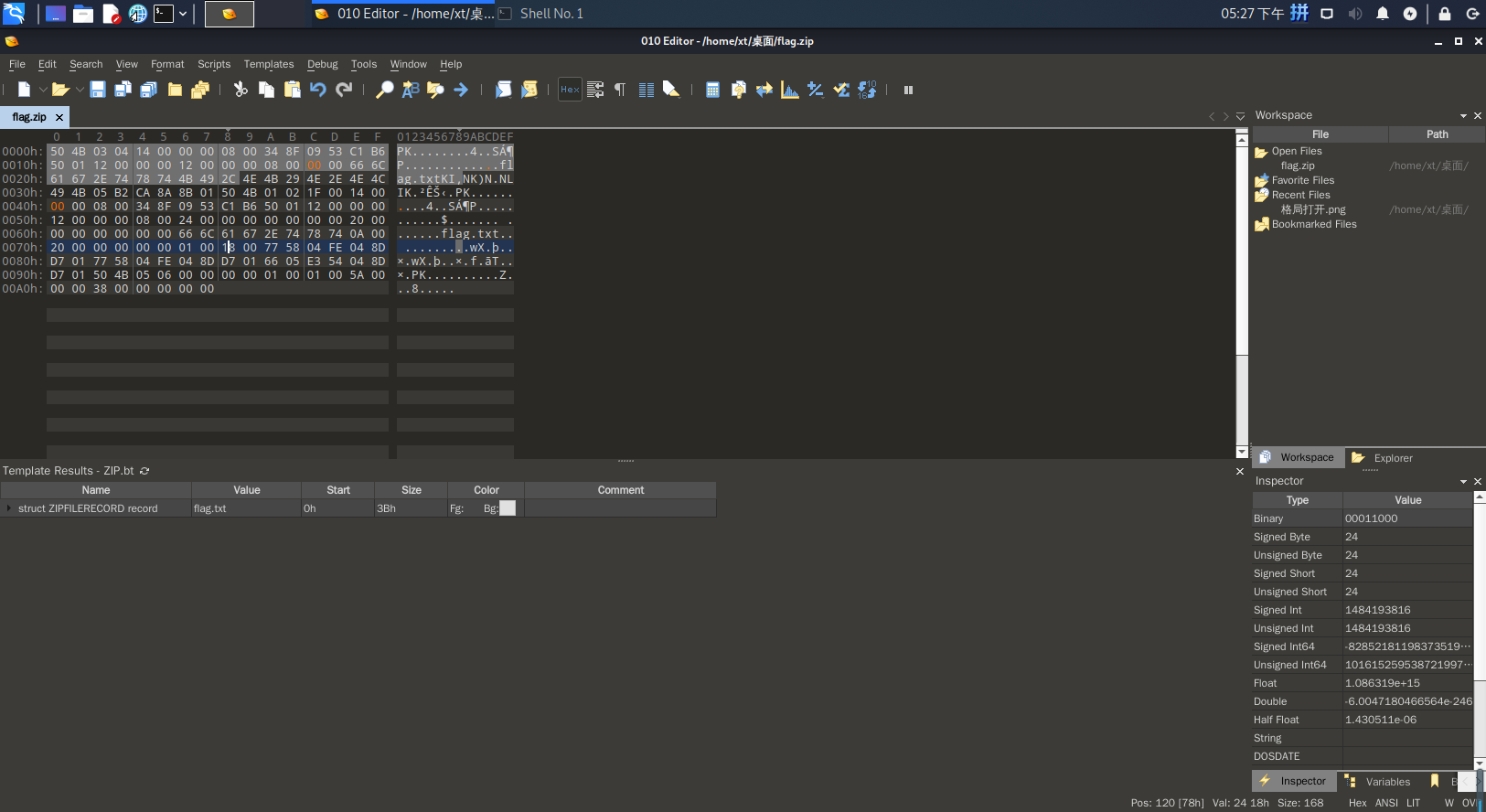Click the Save All toolbar icon
This screenshot has height=812, width=1486.
point(148,90)
